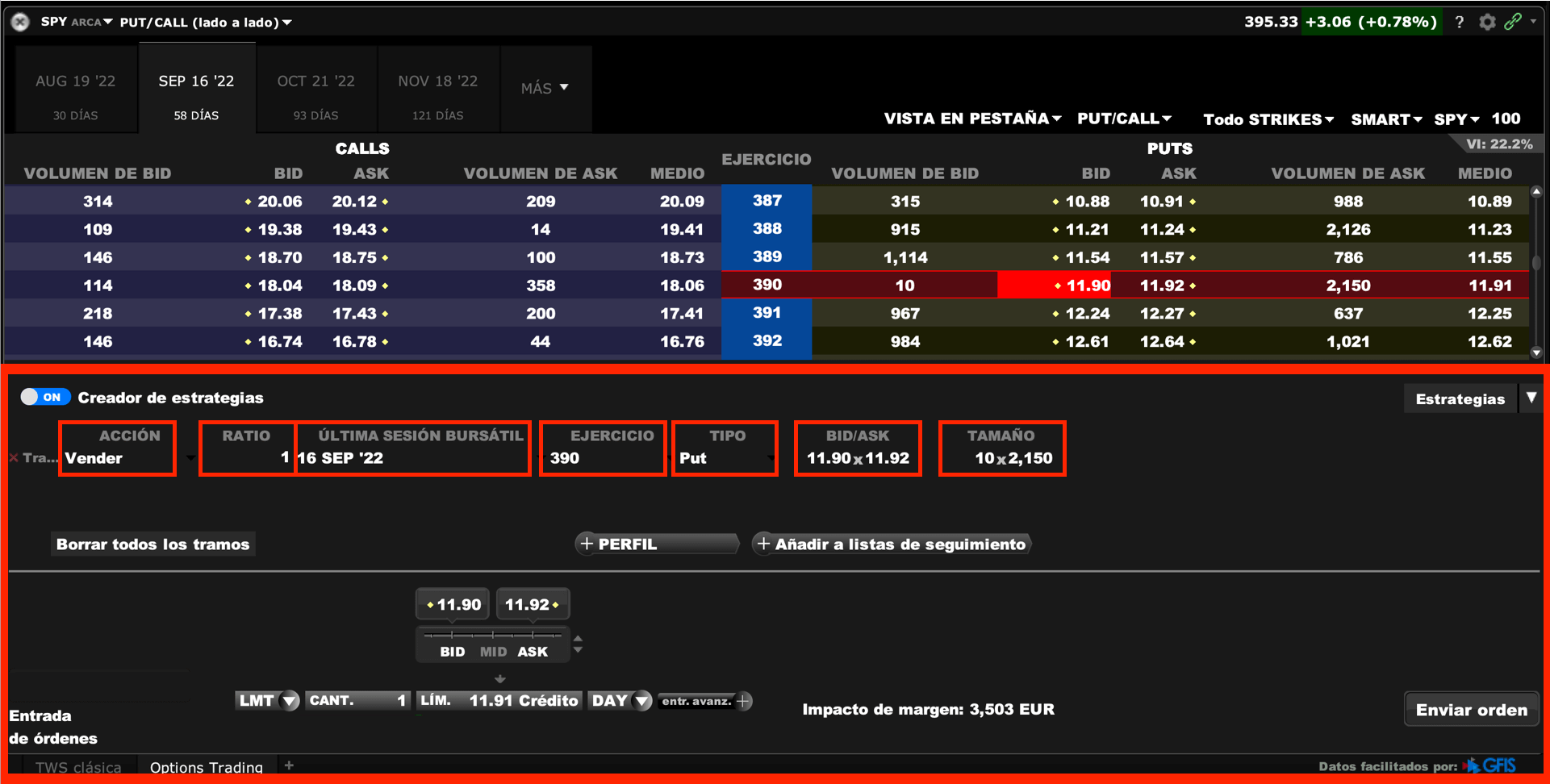Screen dimensions: 1550x784
Task: Click BID on the price slider
Action: click(453, 652)
